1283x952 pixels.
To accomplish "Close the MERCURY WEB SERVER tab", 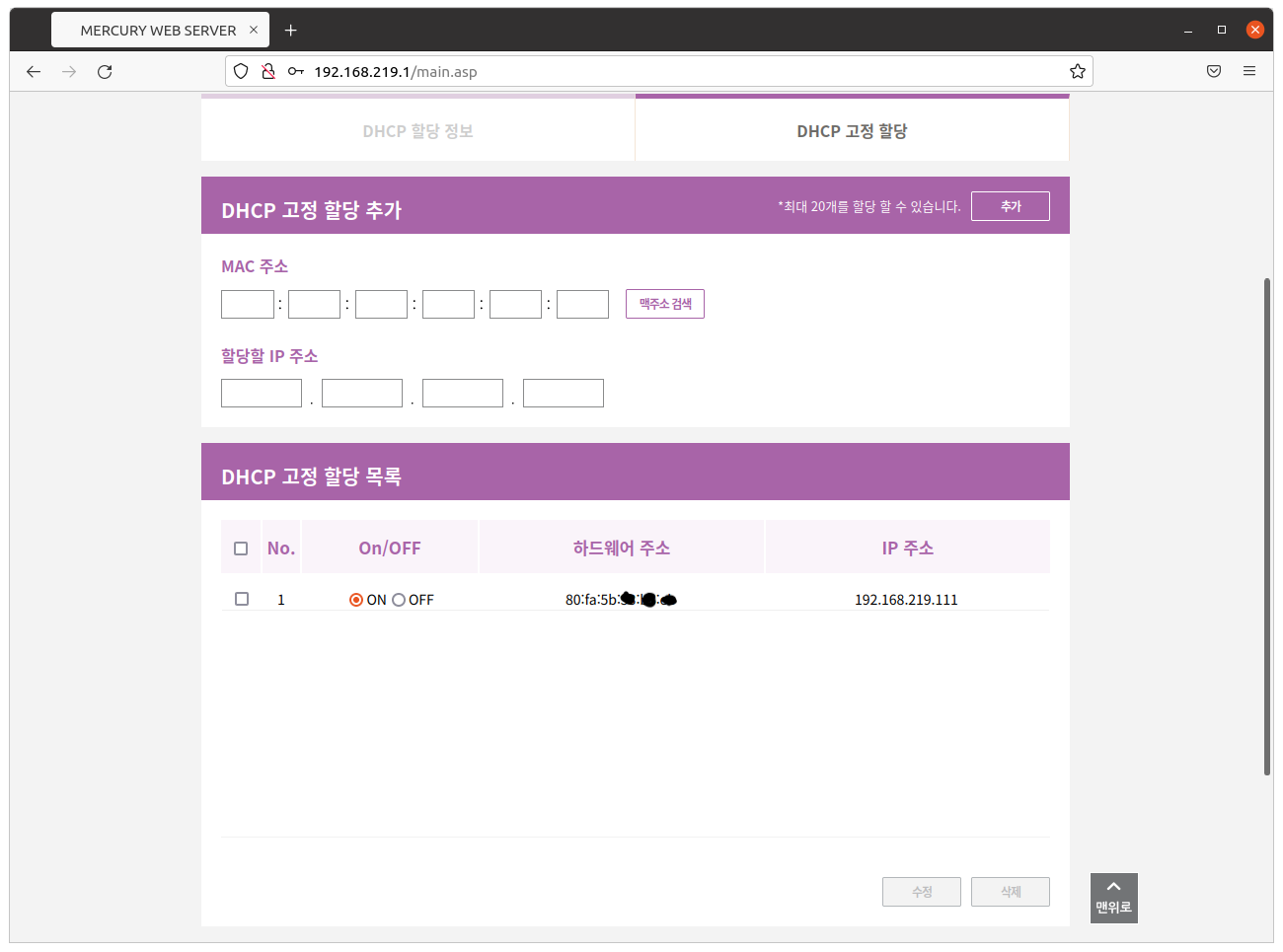I will (x=254, y=30).
